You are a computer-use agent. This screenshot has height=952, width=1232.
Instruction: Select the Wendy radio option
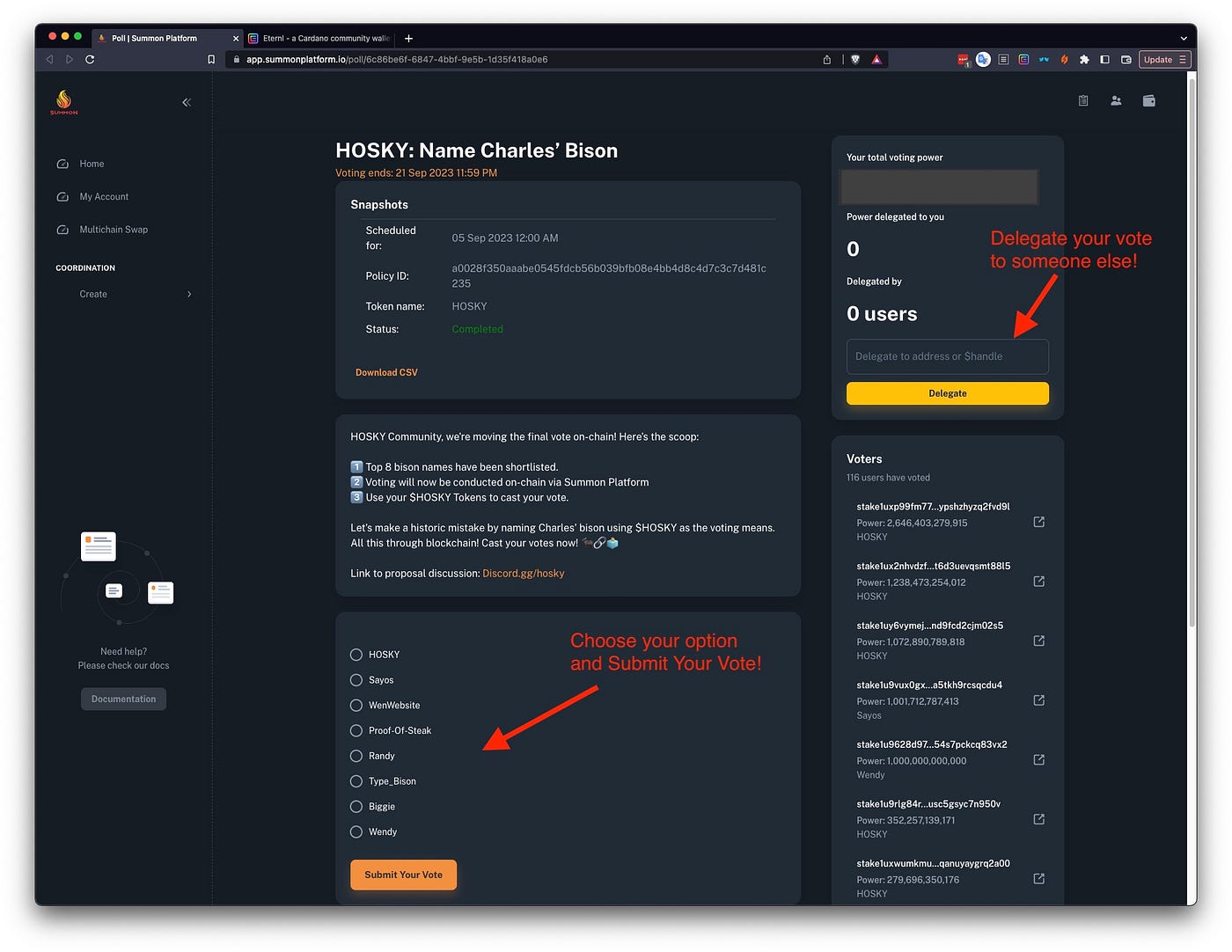point(356,831)
